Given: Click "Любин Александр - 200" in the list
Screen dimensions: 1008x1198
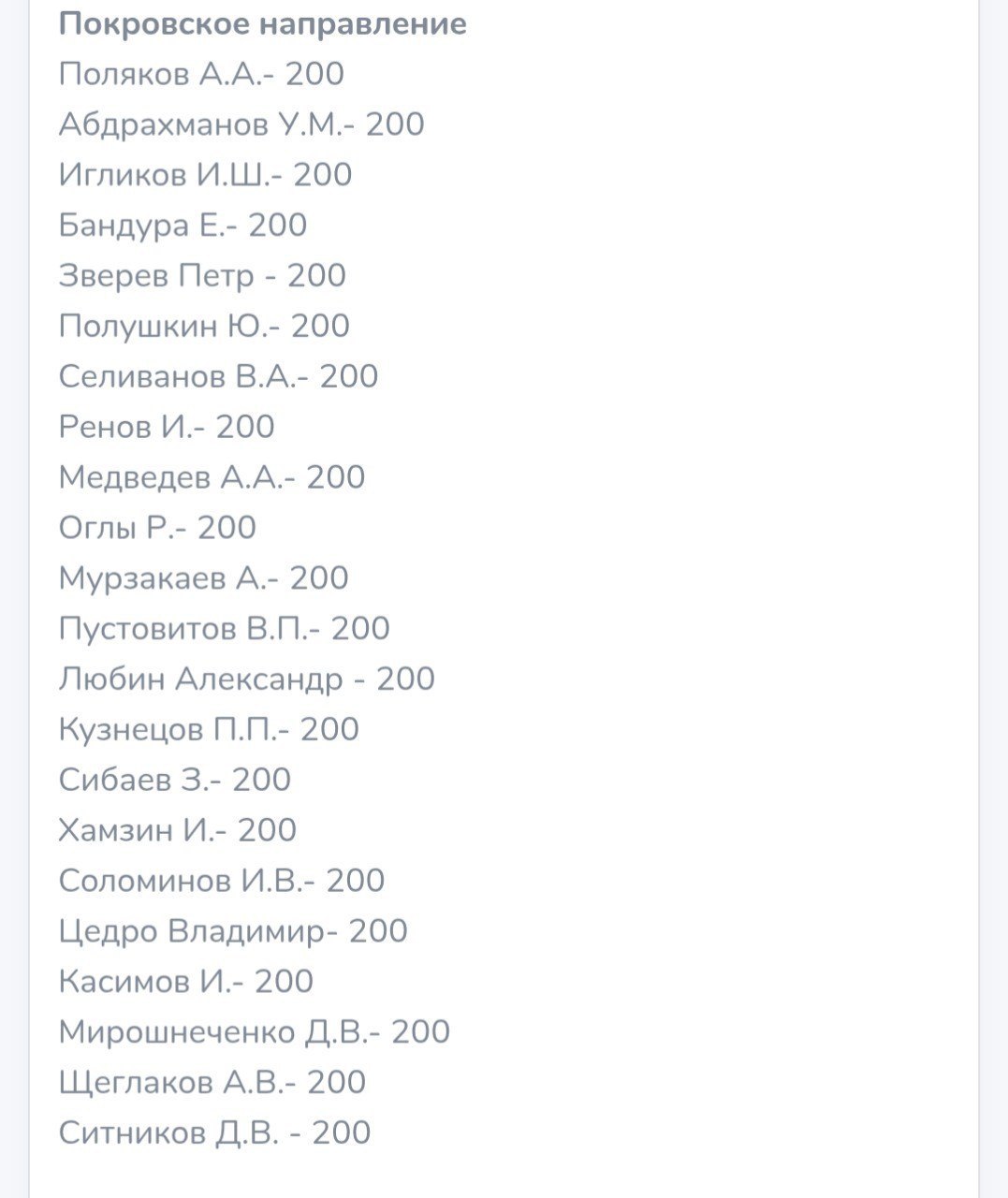Looking at the screenshot, I should tap(246, 680).
